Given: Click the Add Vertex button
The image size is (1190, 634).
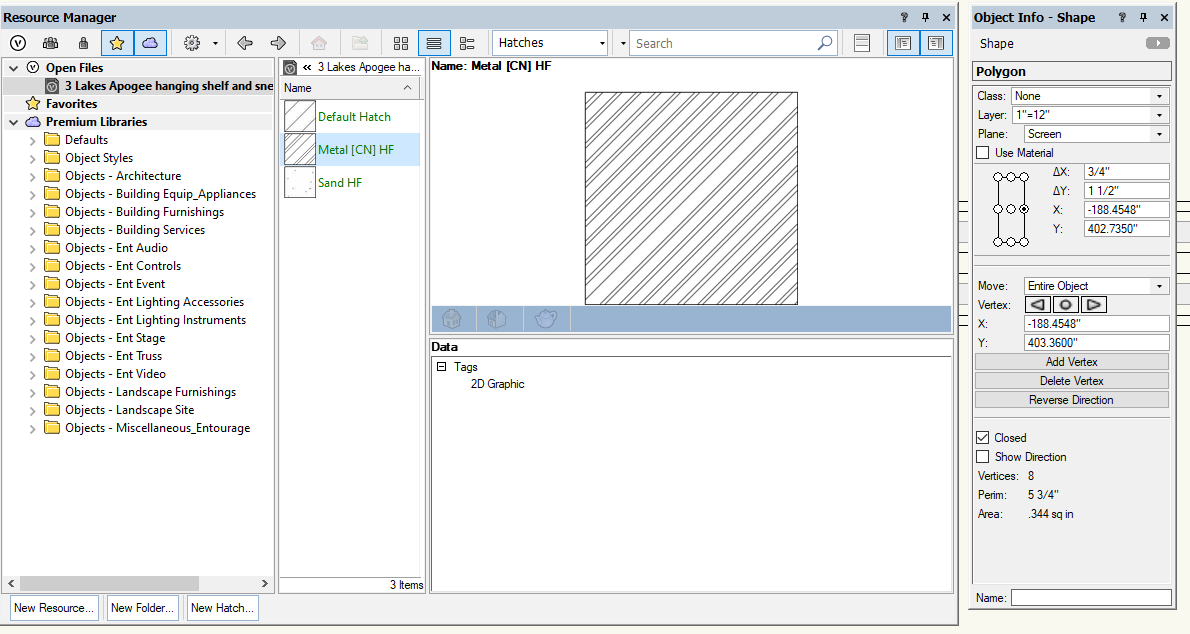Looking at the screenshot, I should coord(1071,362).
